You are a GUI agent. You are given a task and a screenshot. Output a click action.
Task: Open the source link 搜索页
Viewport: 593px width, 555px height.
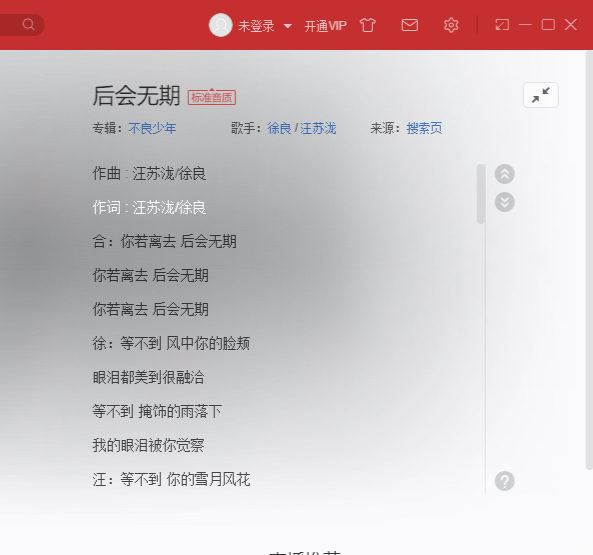tap(424, 129)
